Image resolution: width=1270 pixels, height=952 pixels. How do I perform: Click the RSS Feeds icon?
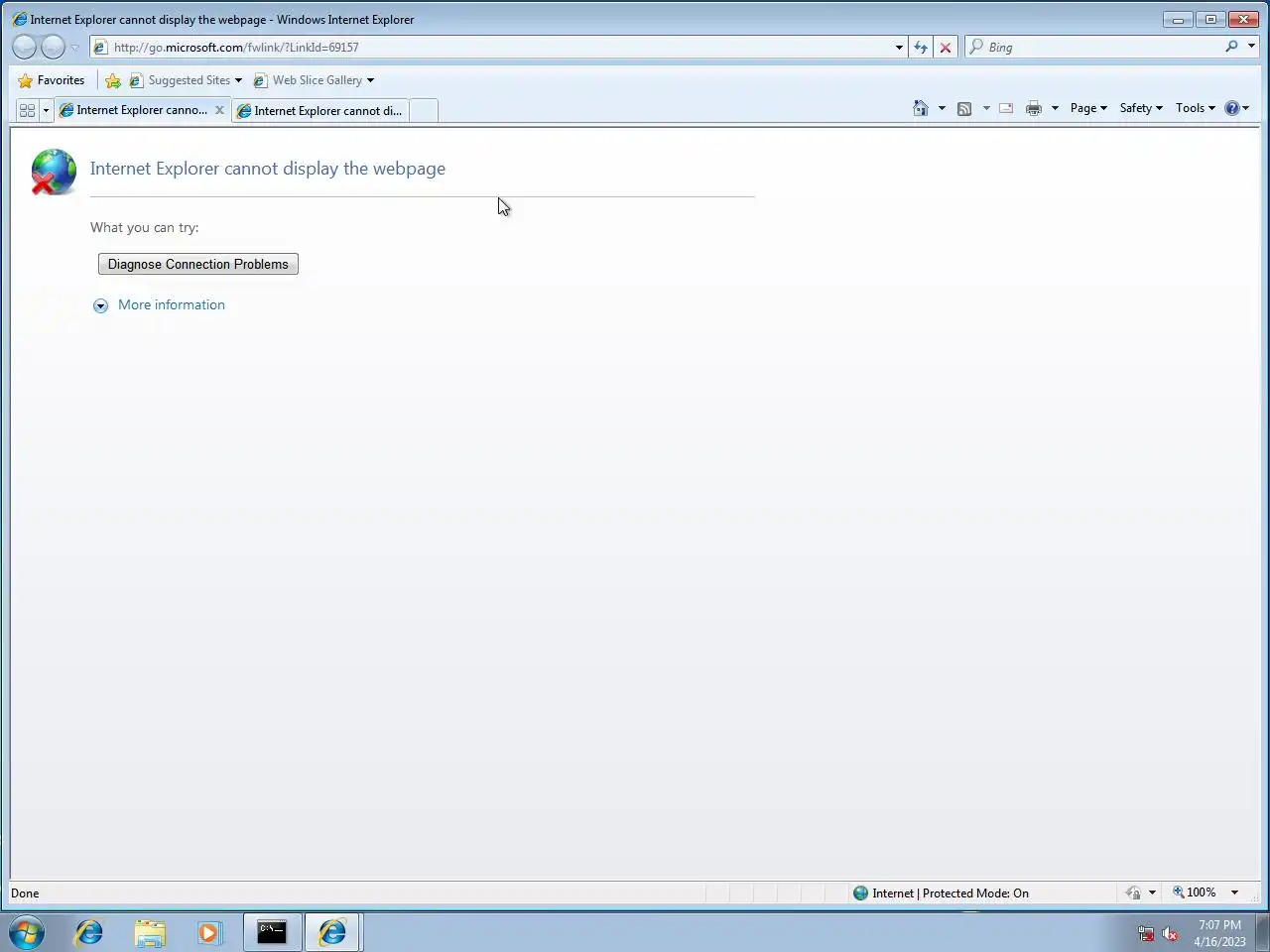point(964,108)
